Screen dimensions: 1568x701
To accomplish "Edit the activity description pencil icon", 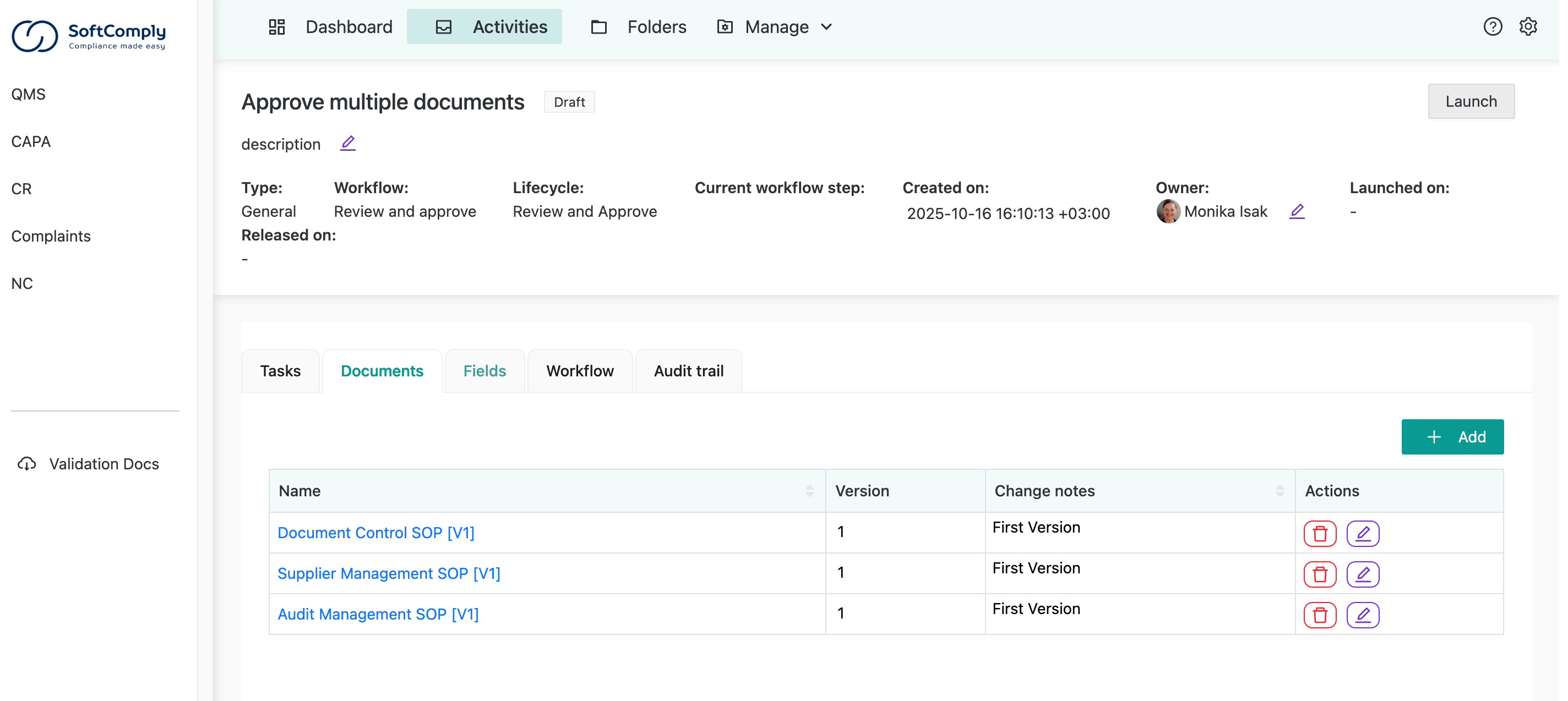I will click(x=347, y=144).
